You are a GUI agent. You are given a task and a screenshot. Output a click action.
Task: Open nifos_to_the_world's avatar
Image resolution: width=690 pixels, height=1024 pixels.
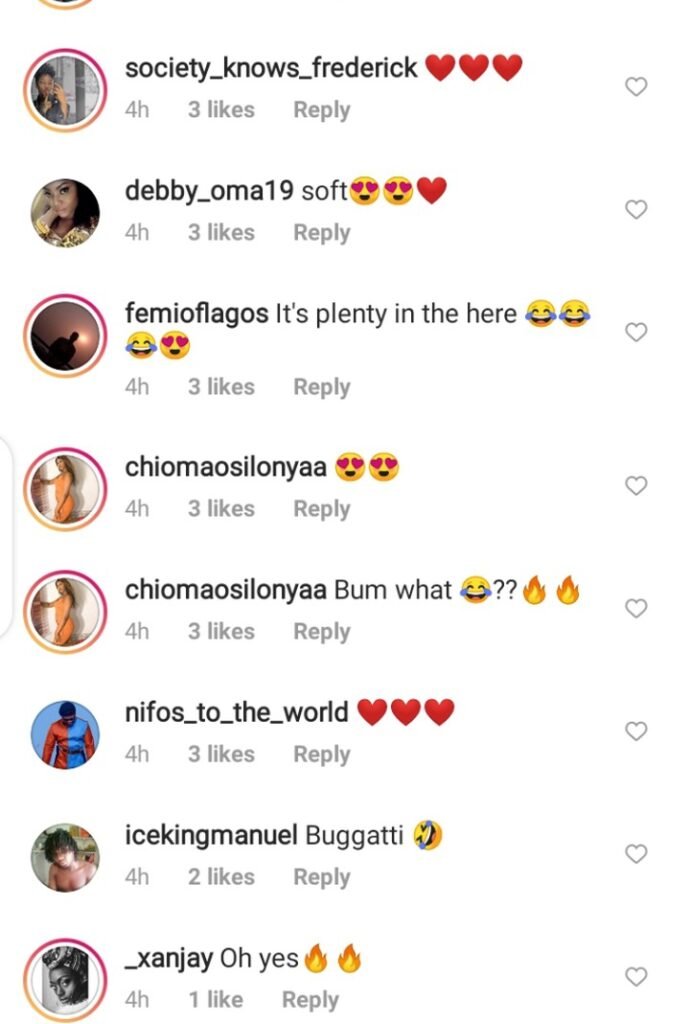[x=65, y=734]
